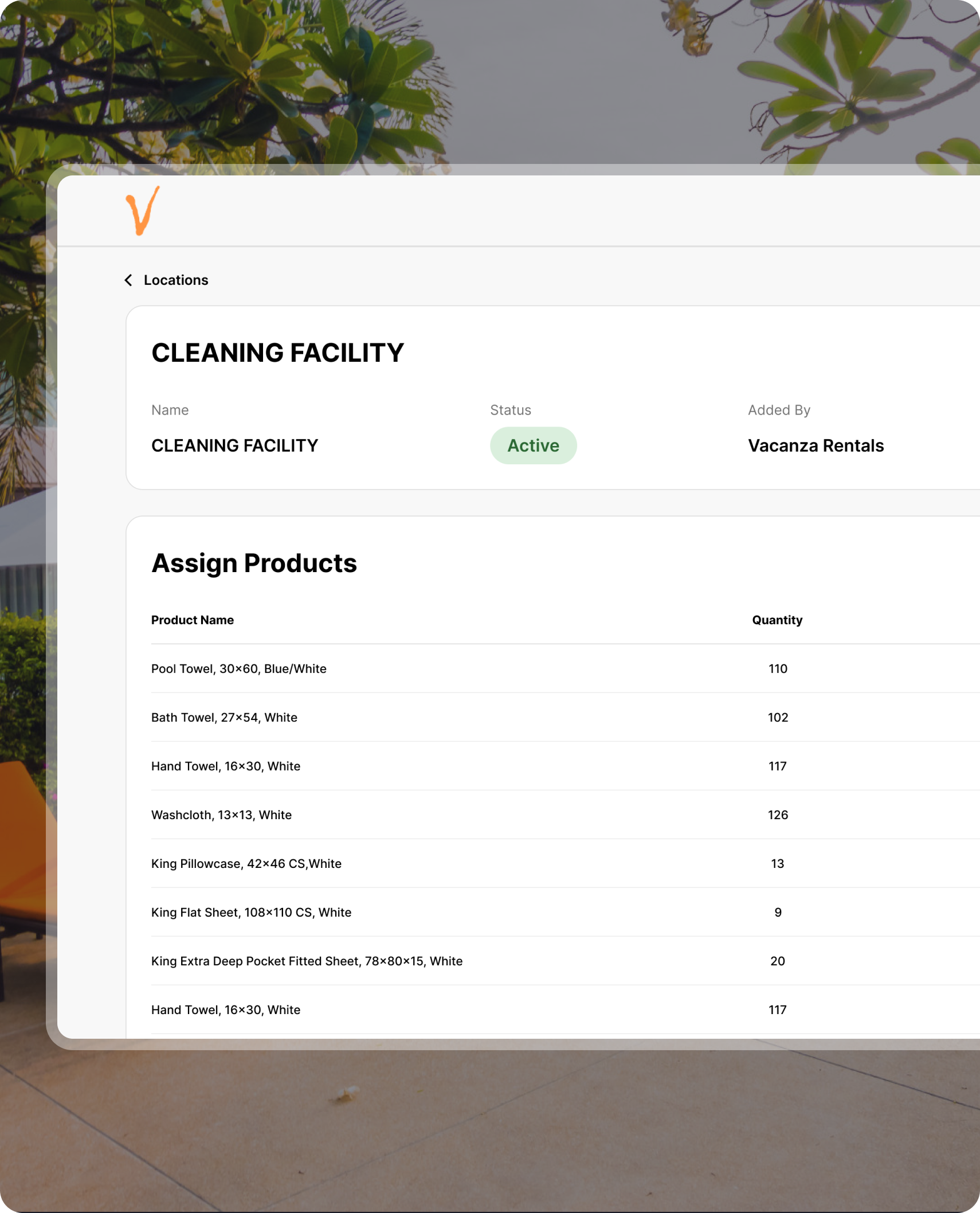Select the Pool Towel, 30×60, Blue/White row
Screen dimensions: 980x1213
click(x=239, y=668)
